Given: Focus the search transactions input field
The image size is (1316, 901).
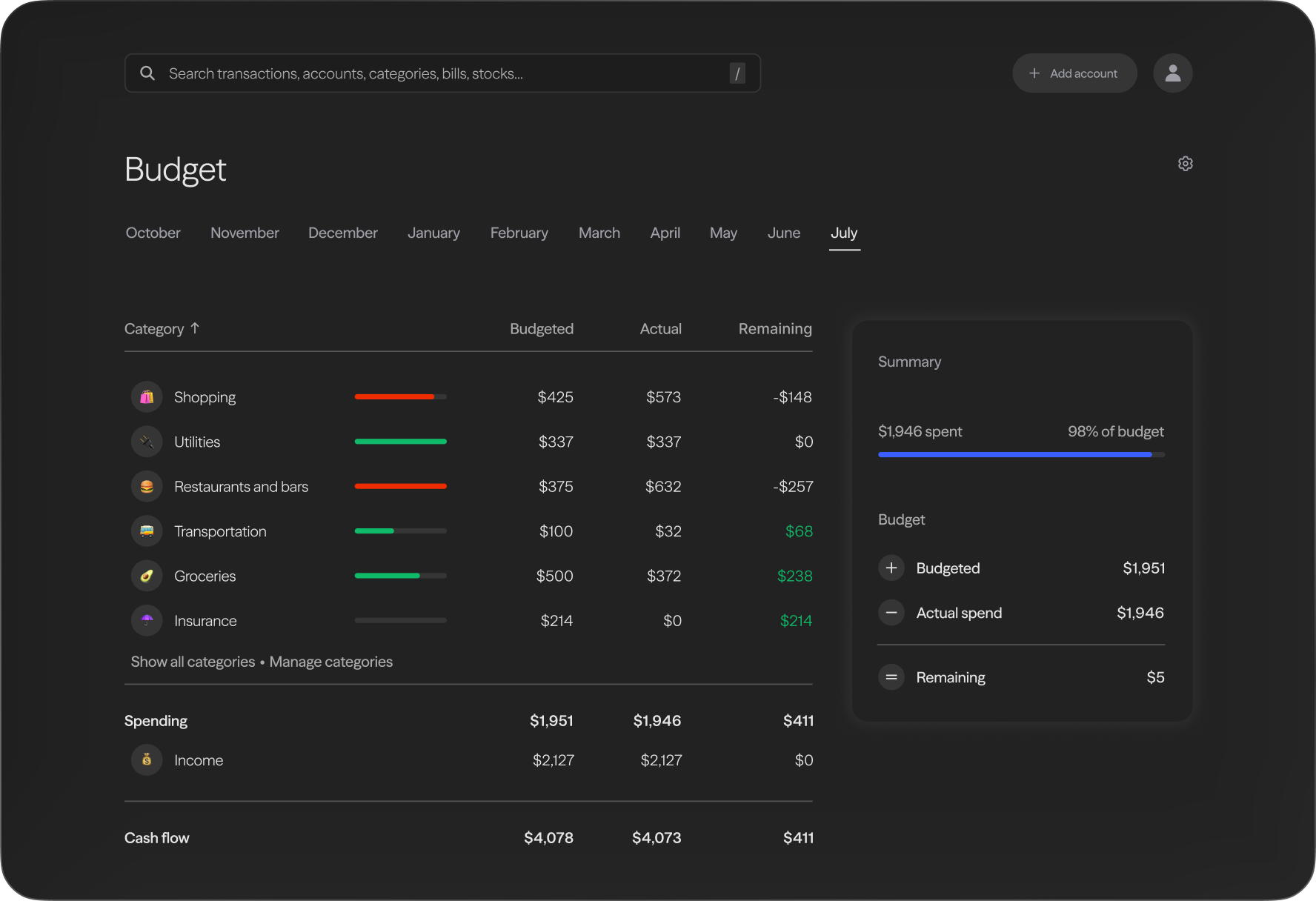Looking at the screenshot, I should [x=442, y=73].
